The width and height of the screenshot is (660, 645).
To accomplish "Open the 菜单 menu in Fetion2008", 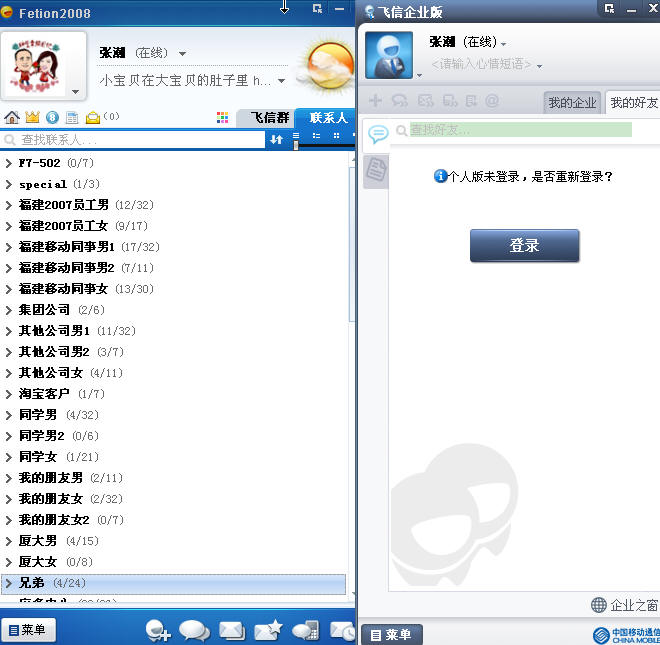I will pyautogui.click(x=28, y=630).
